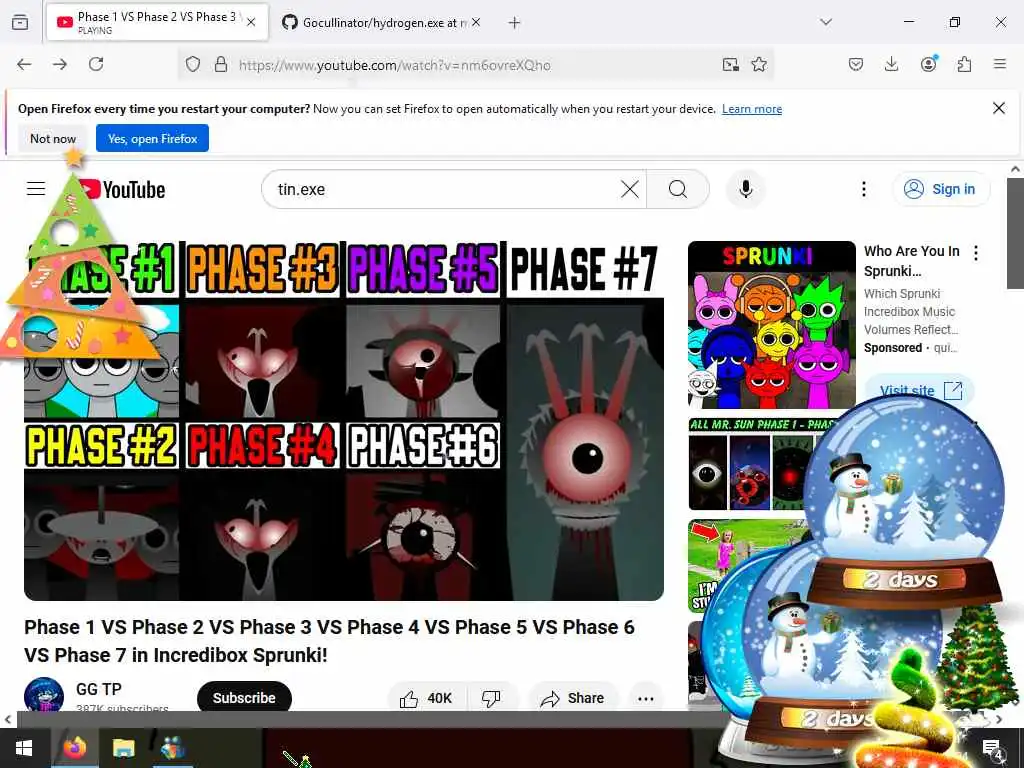Click the third taskbar app icon
This screenshot has height=768, width=1024.
(x=172, y=748)
